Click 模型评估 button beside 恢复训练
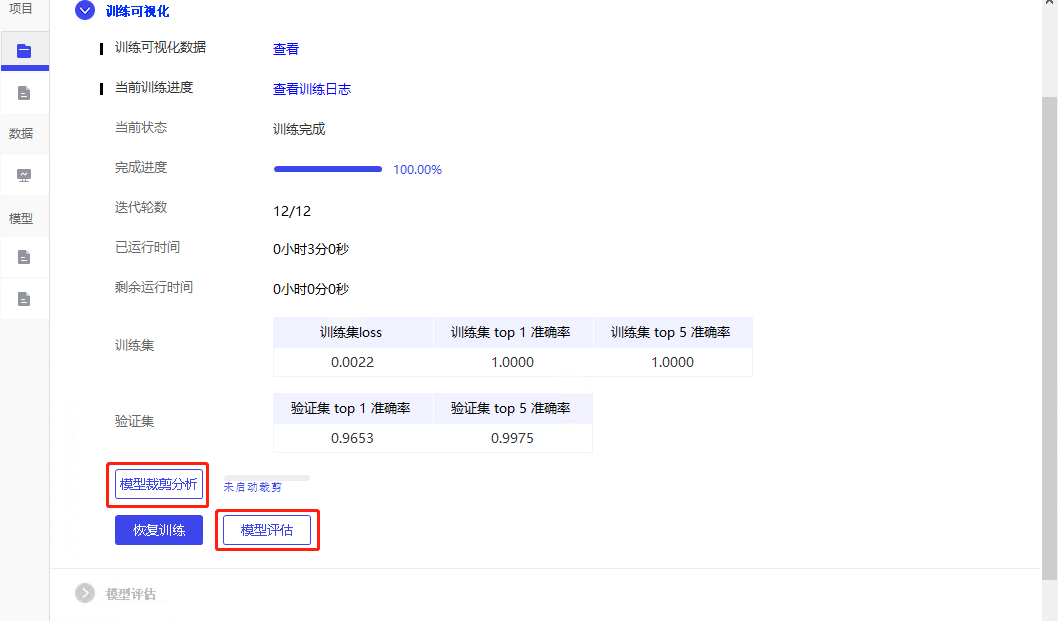Viewport: 1058px width, 621px height. [267, 531]
